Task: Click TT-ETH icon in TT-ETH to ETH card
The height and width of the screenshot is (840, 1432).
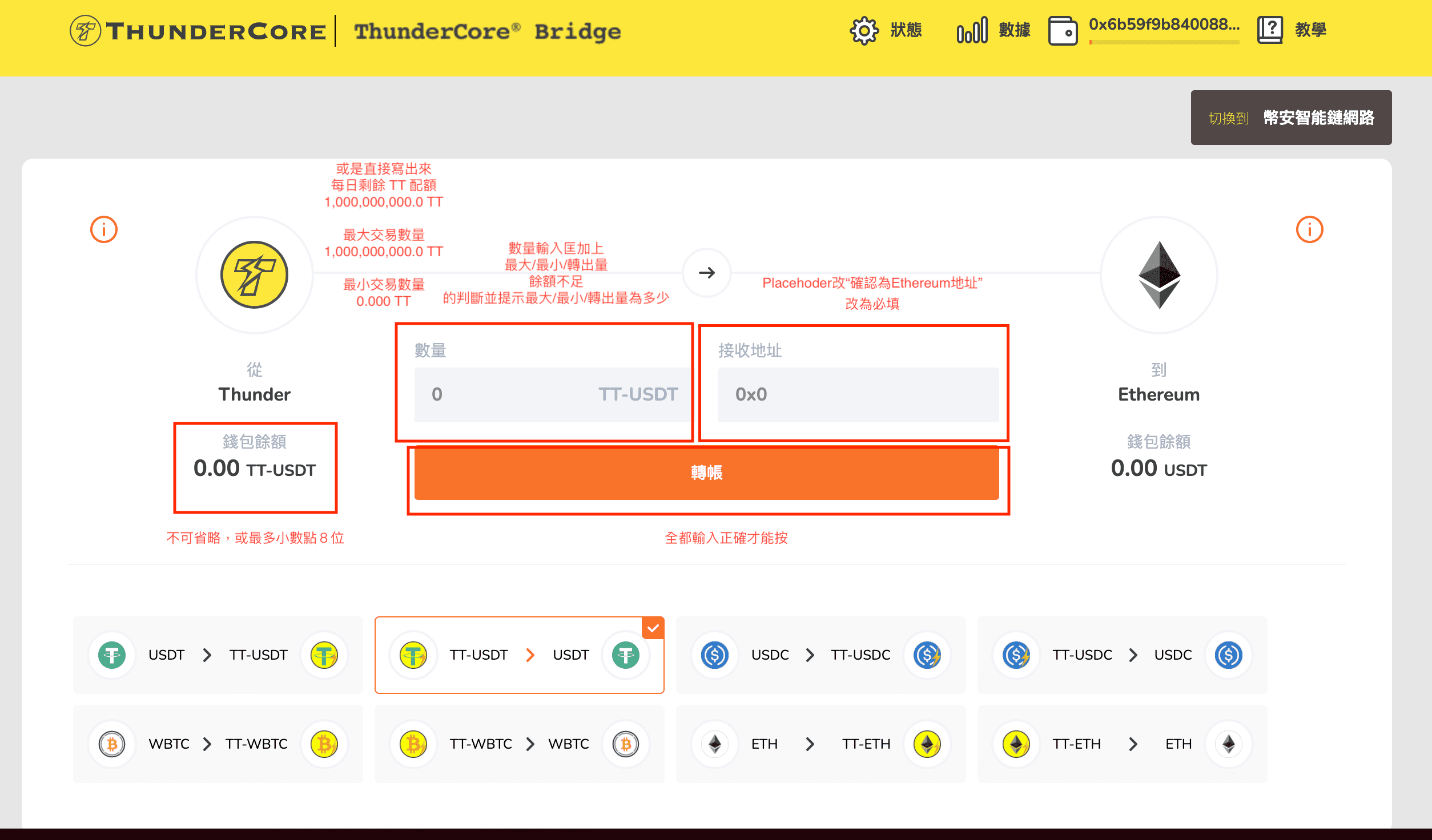Action: (1016, 744)
